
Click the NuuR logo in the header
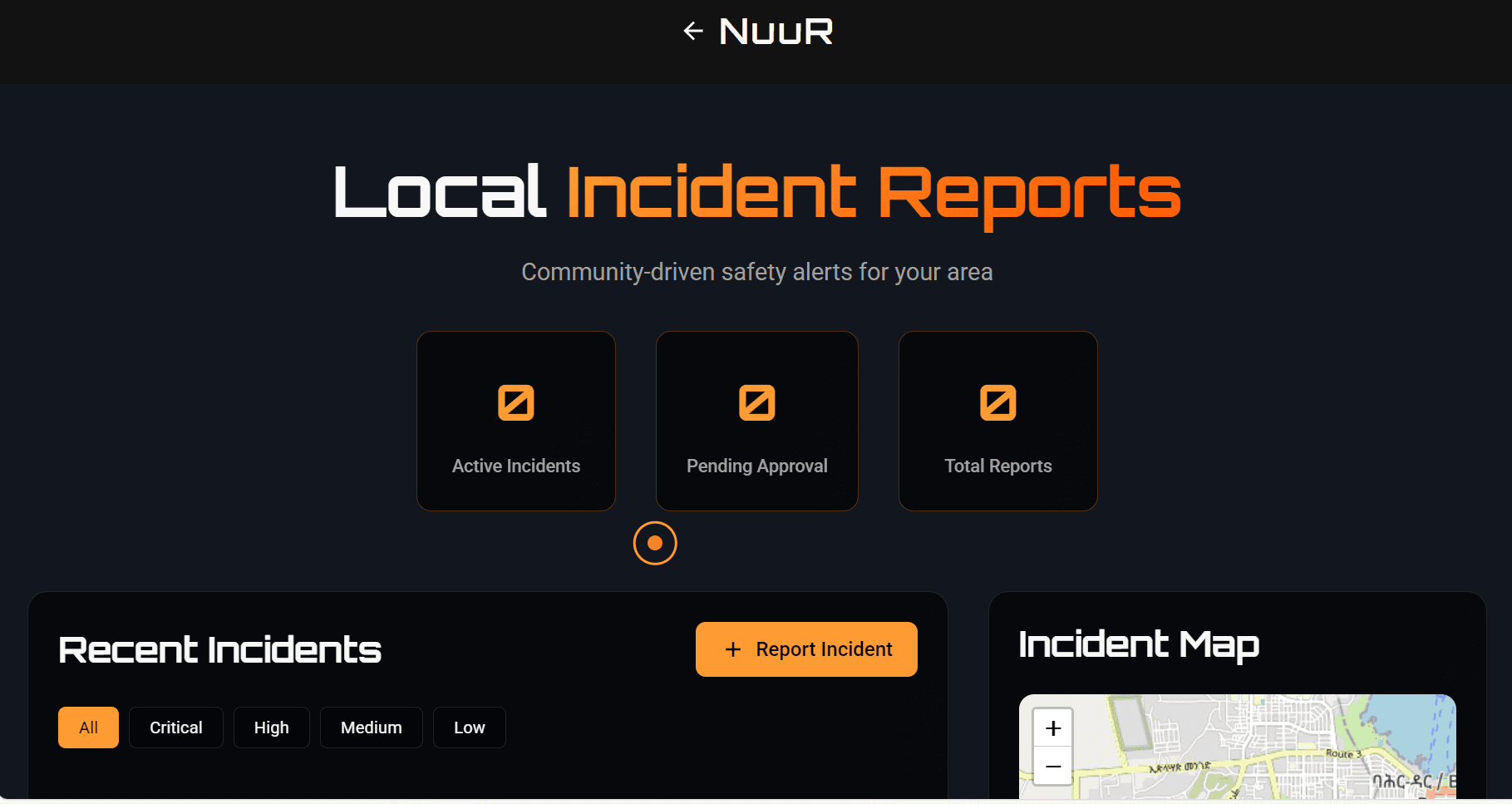click(x=775, y=31)
